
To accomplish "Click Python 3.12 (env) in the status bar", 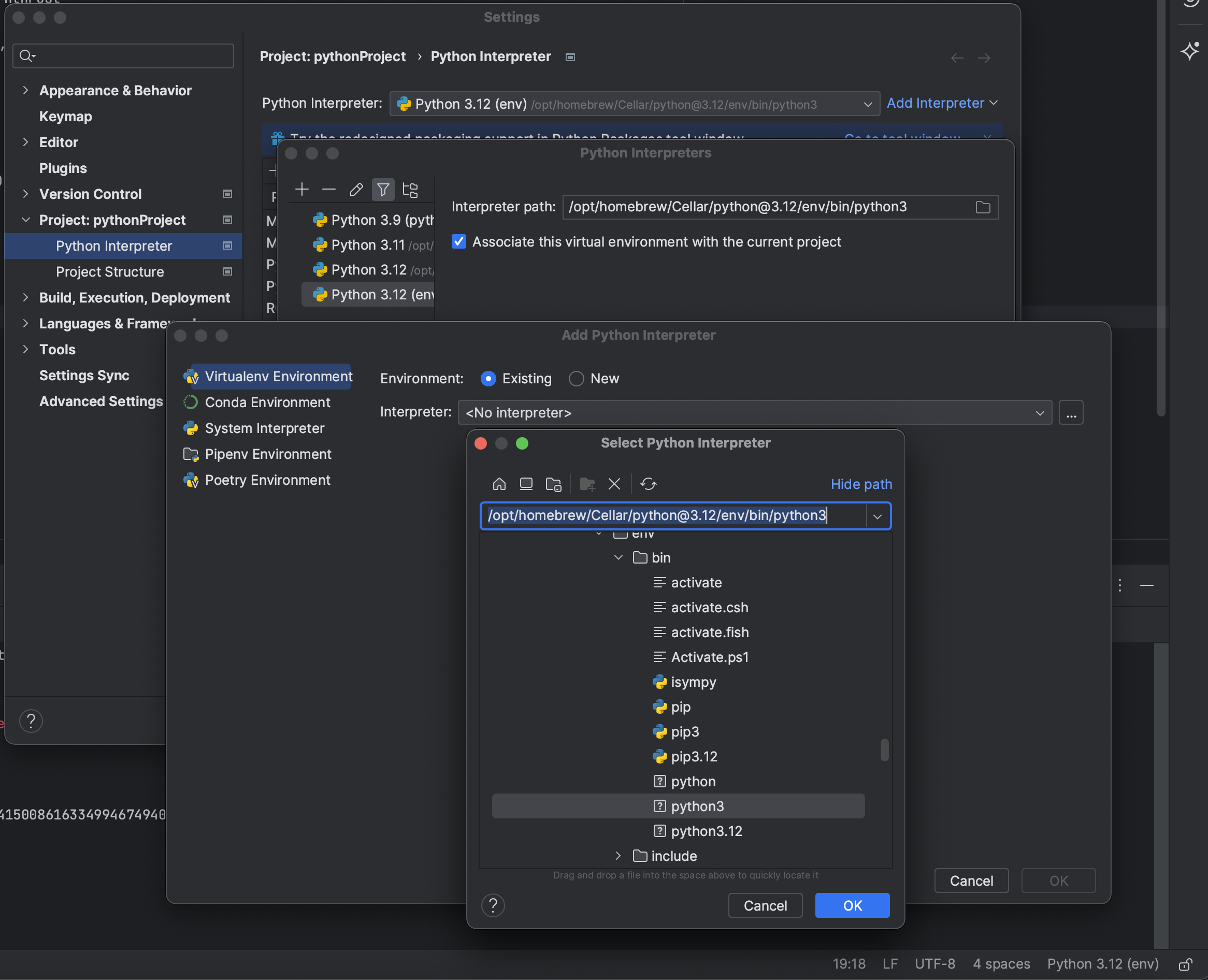I will pos(1102,963).
